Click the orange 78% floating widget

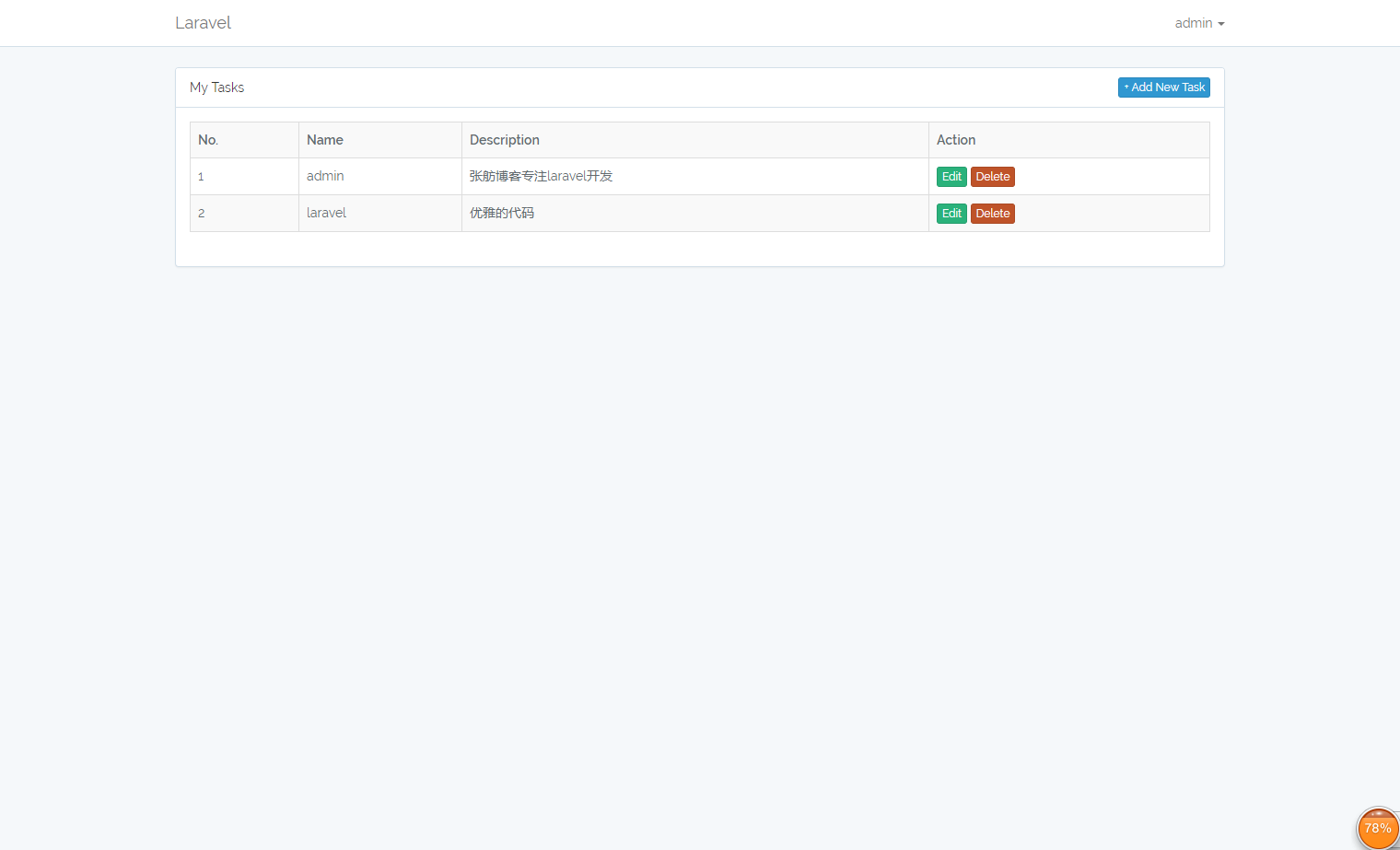[1377, 828]
